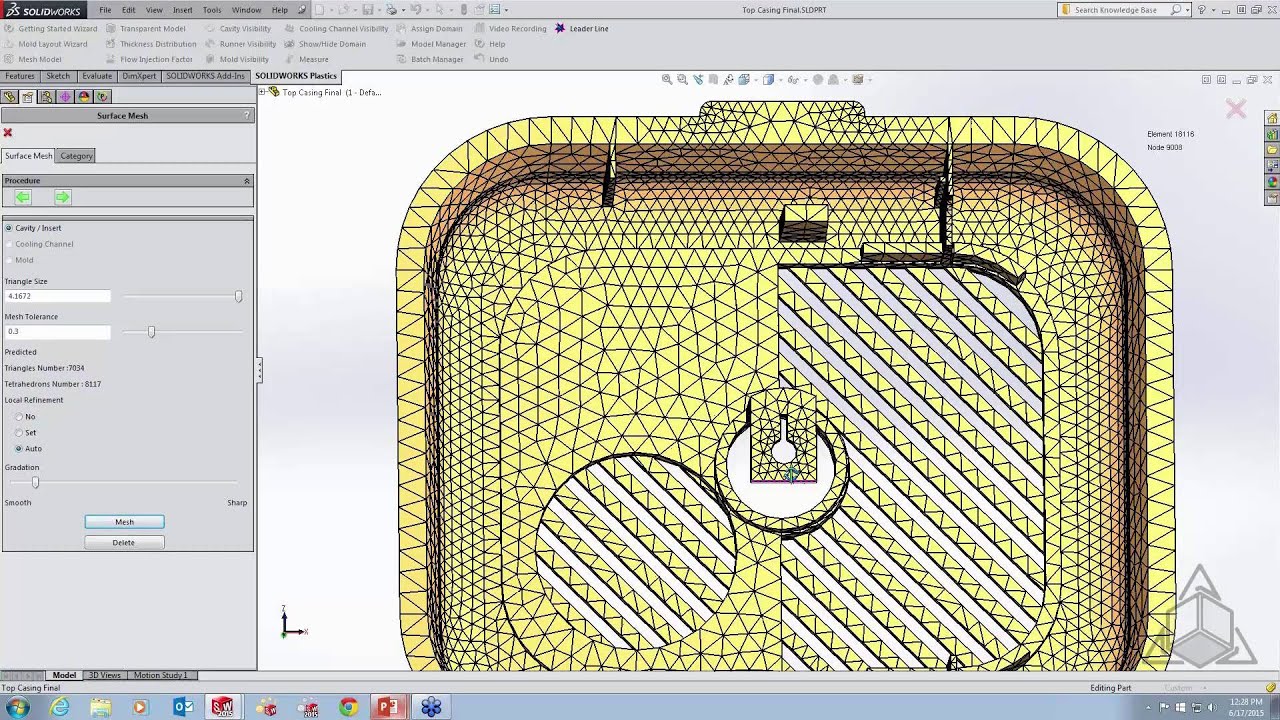Click the Mesh Tolerance input field
Viewport: 1280px width, 720px height.
click(57, 332)
